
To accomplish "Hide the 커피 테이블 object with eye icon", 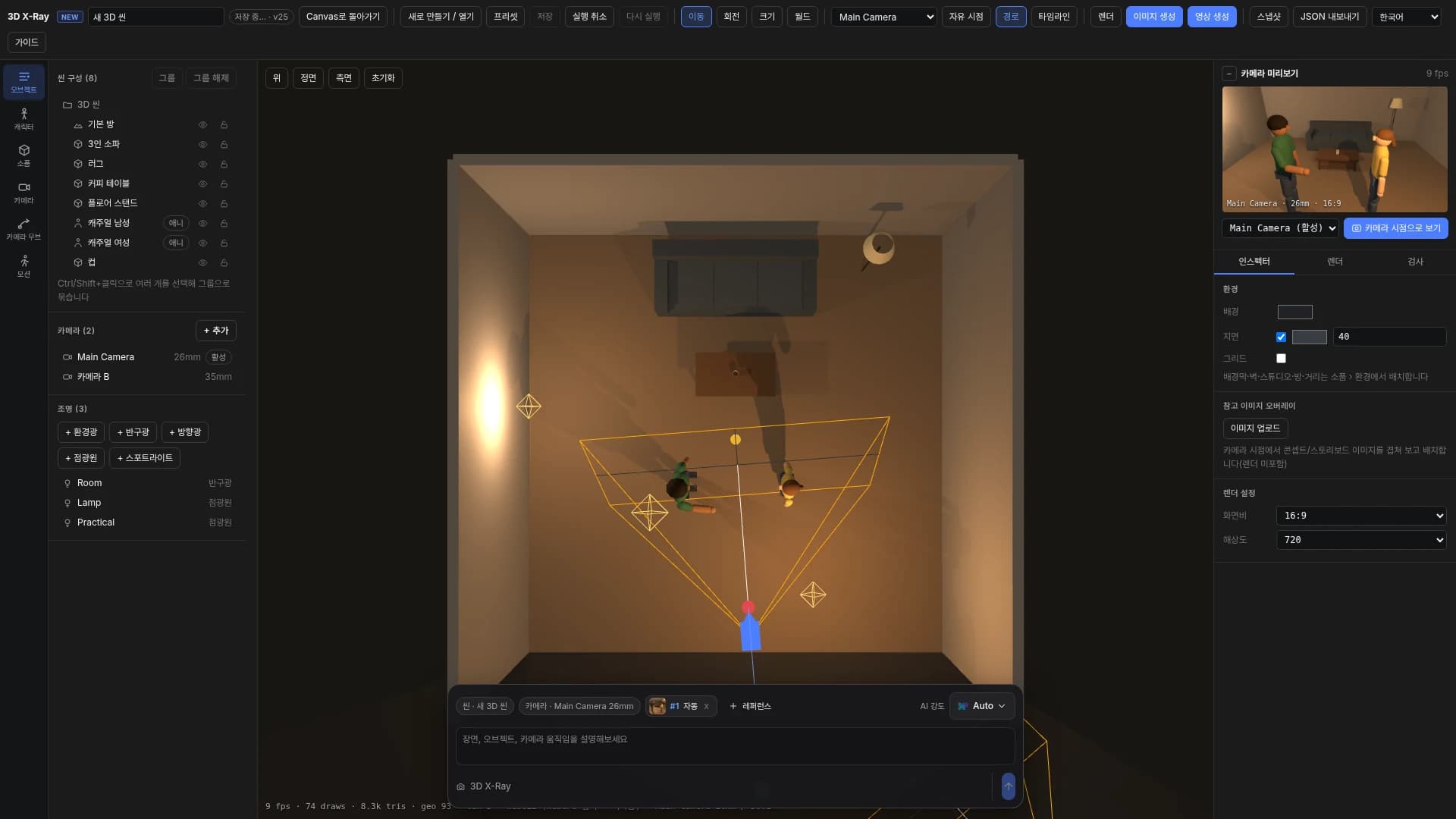I will pyautogui.click(x=202, y=184).
